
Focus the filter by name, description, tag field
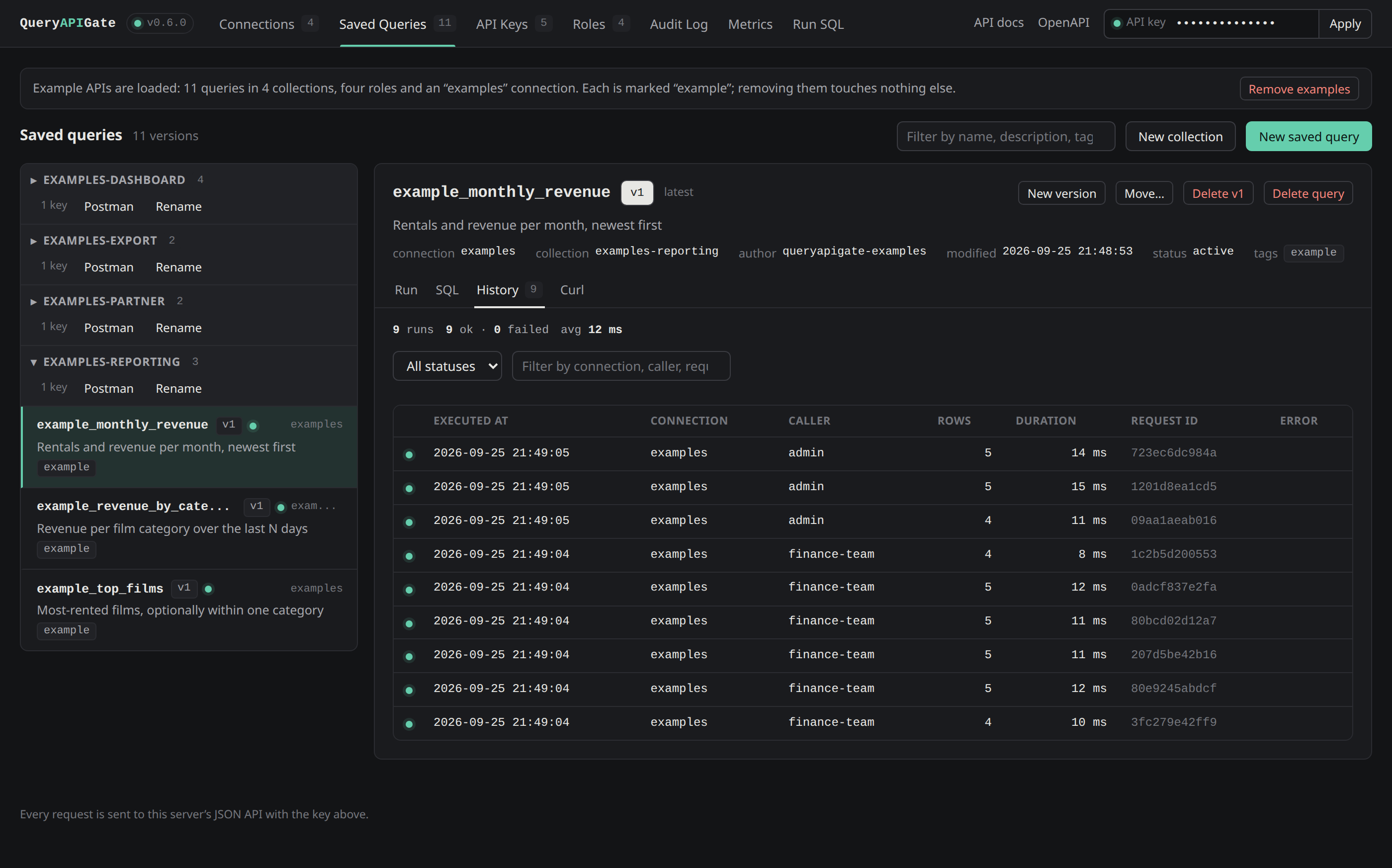coord(1006,136)
